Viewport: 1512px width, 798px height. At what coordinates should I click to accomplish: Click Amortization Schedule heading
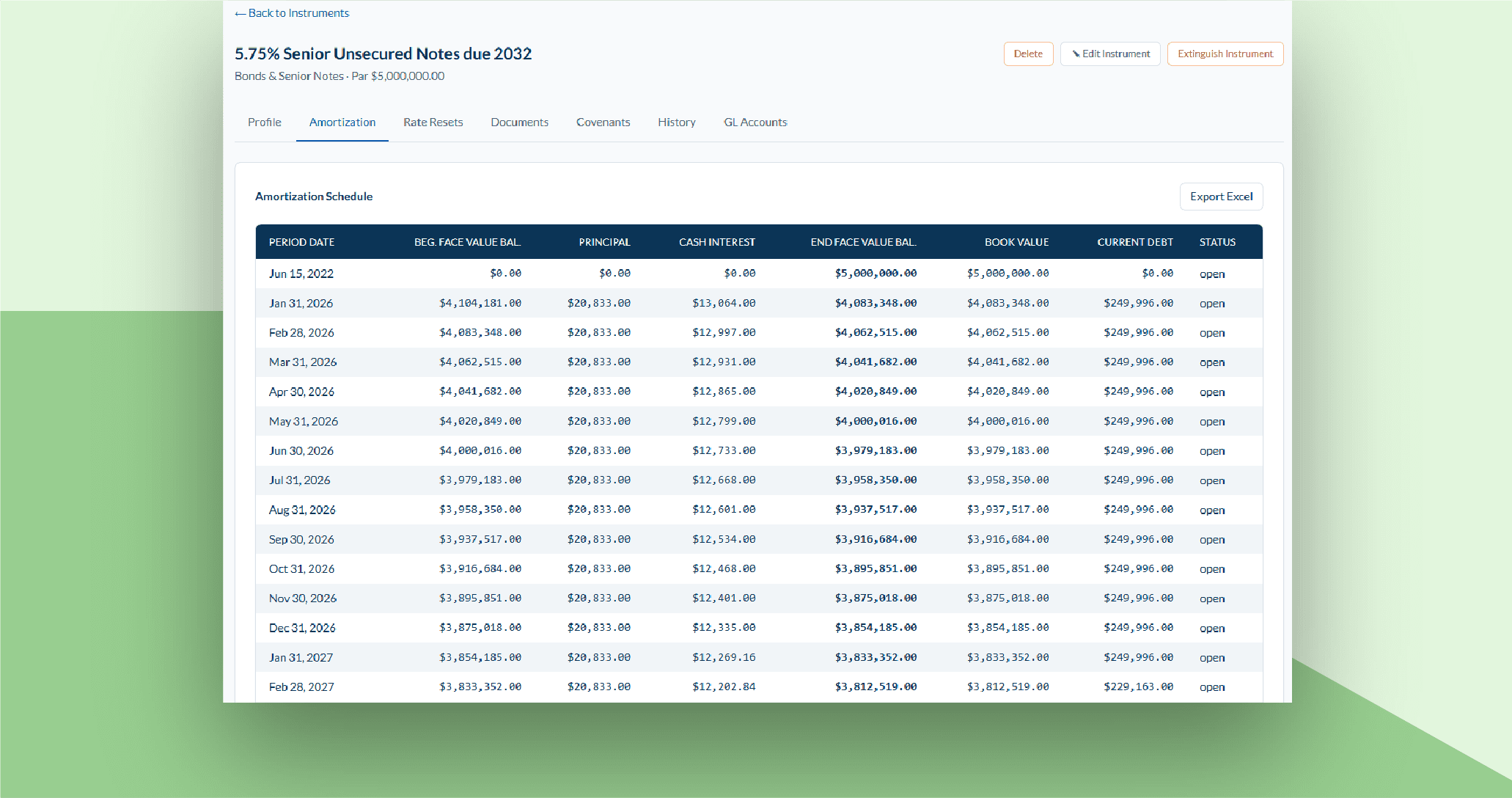point(314,197)
